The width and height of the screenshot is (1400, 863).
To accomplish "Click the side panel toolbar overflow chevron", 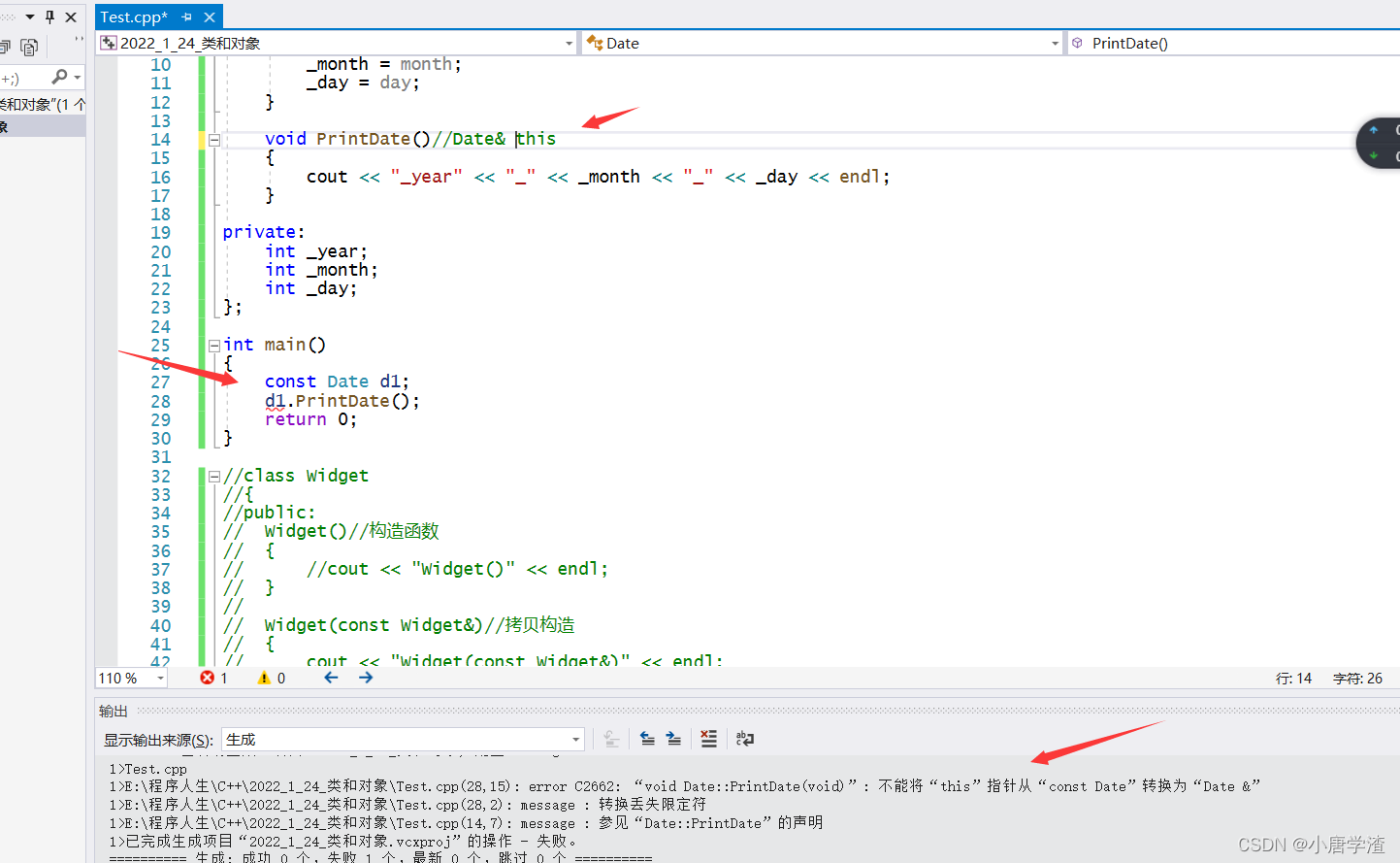I will click(x=79, y=41).
